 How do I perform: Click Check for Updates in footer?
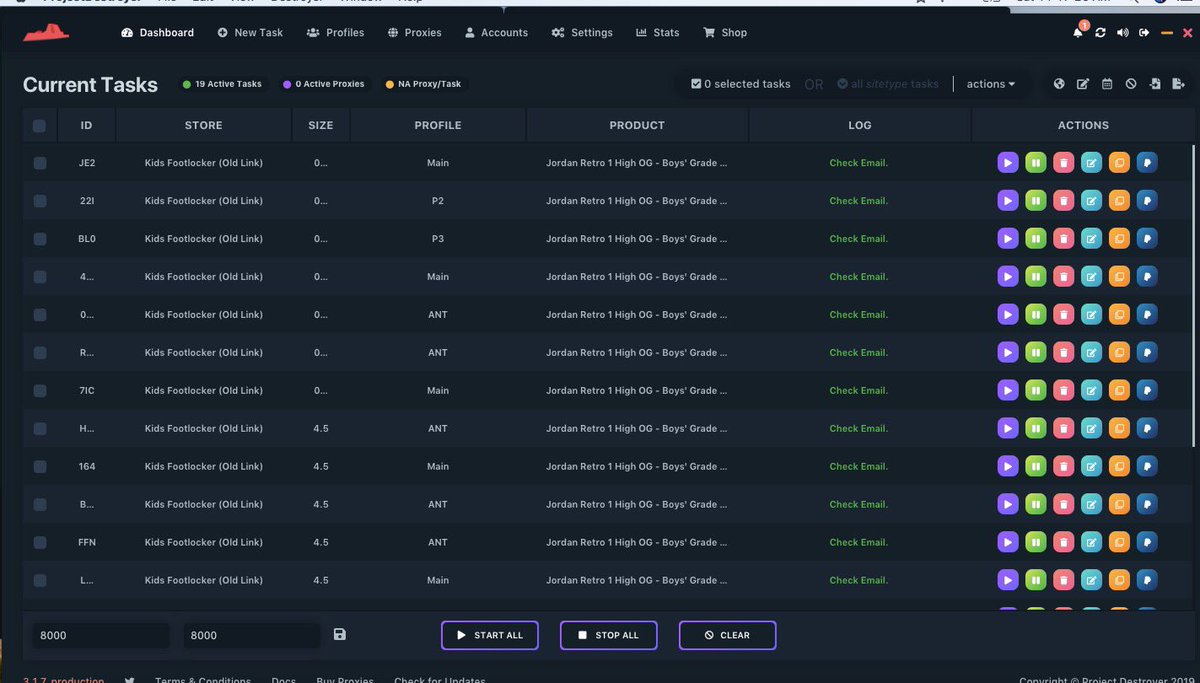(440, 680)
